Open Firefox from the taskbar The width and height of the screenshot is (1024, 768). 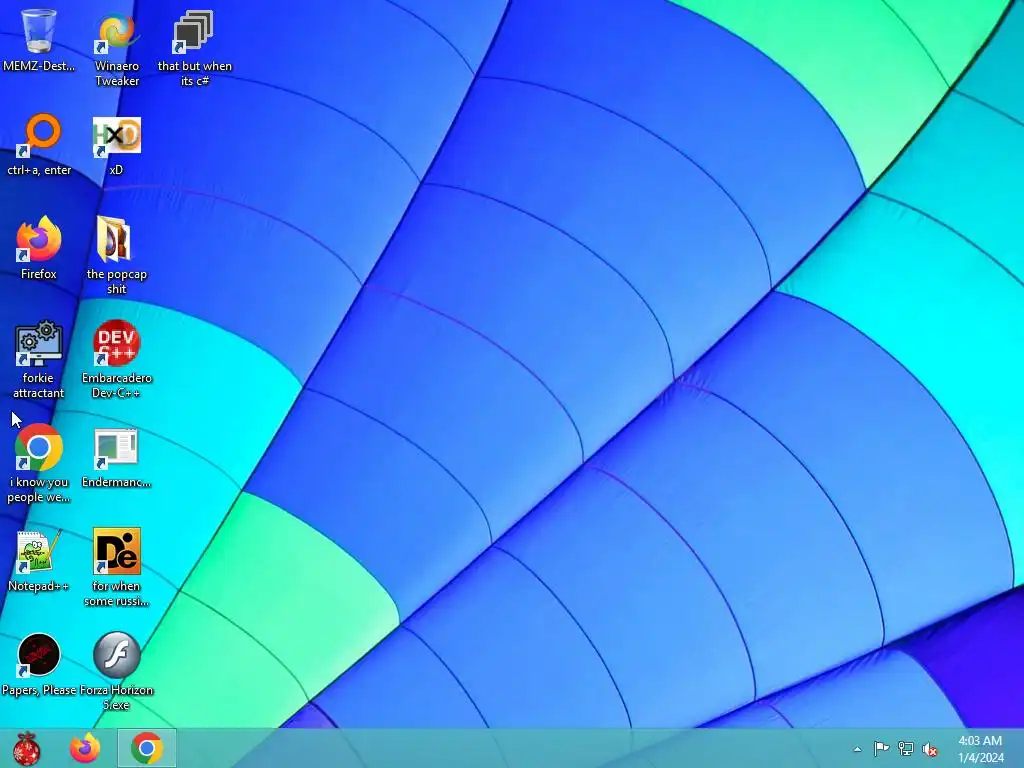[86, 748]
